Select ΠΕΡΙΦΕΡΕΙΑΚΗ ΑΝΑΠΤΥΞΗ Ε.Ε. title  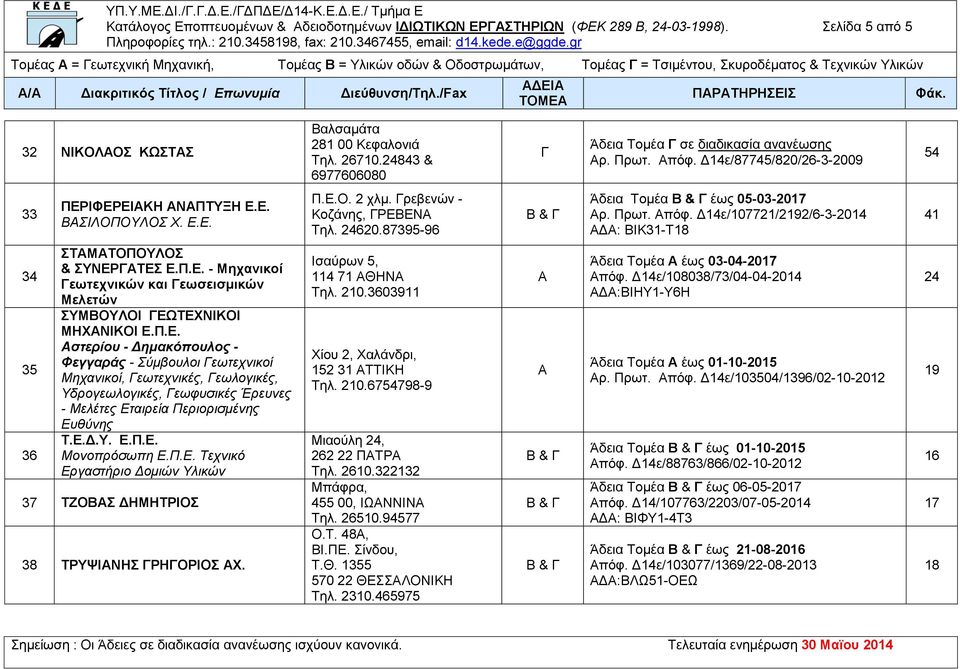165,206
